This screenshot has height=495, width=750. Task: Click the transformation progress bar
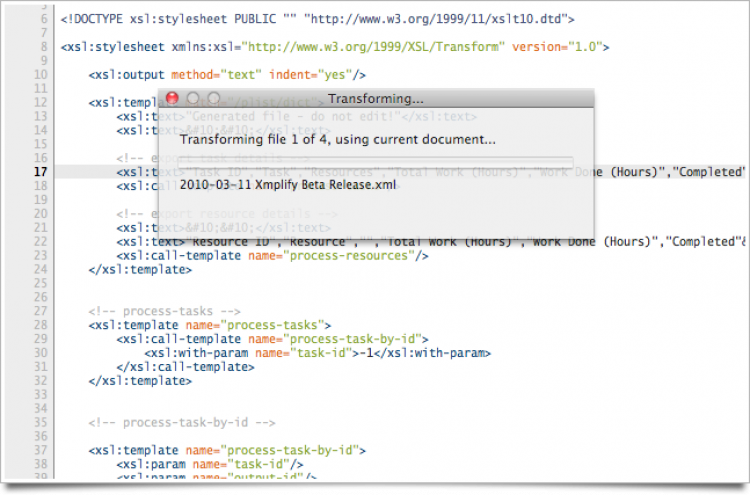pos(375,162)
